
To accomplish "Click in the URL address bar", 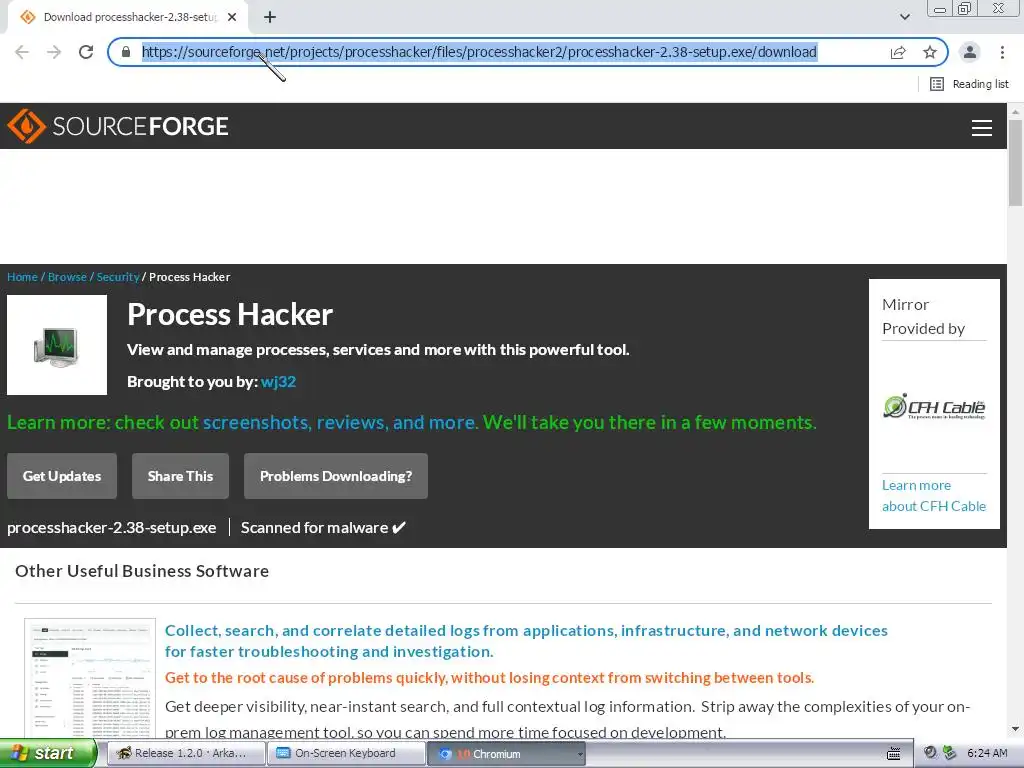I will [x=479, y=52].
